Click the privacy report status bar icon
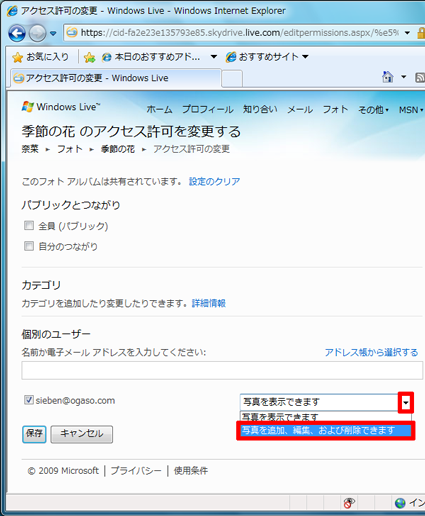This screenshot has height=516, width=425. [349, 503]
